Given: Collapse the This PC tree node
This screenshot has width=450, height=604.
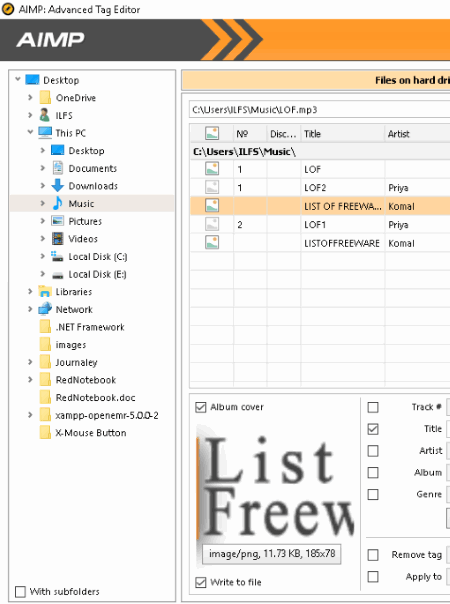Looking at the screenshot, I should [x=30, y=132].
